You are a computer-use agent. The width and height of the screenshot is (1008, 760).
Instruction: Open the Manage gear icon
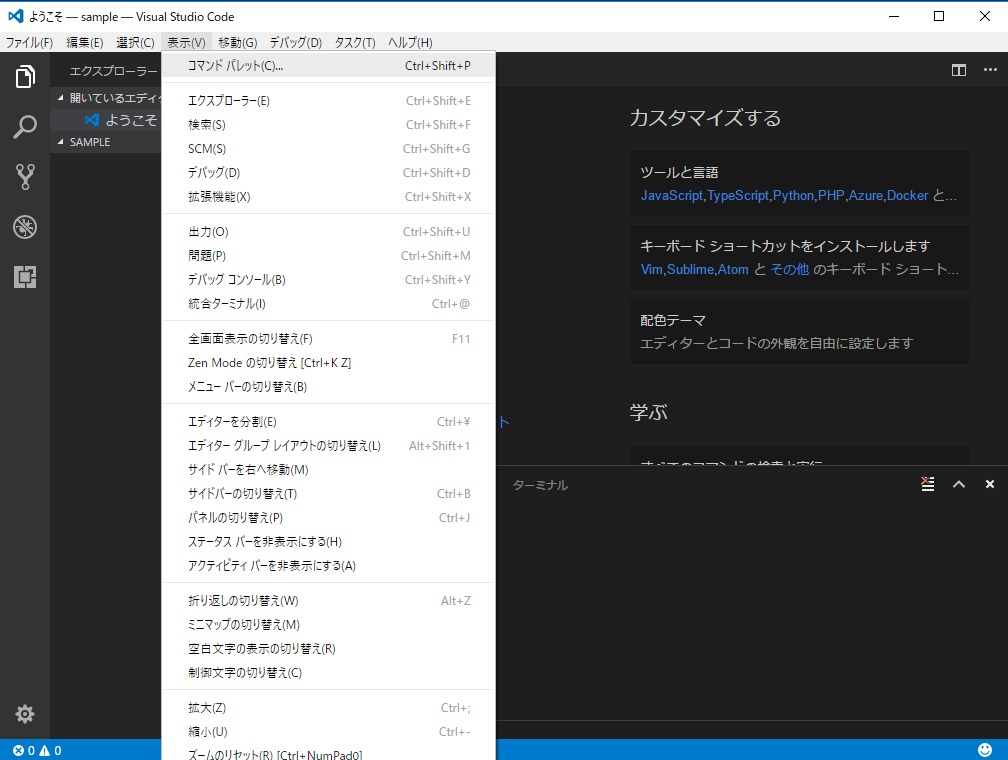(25, 714)
